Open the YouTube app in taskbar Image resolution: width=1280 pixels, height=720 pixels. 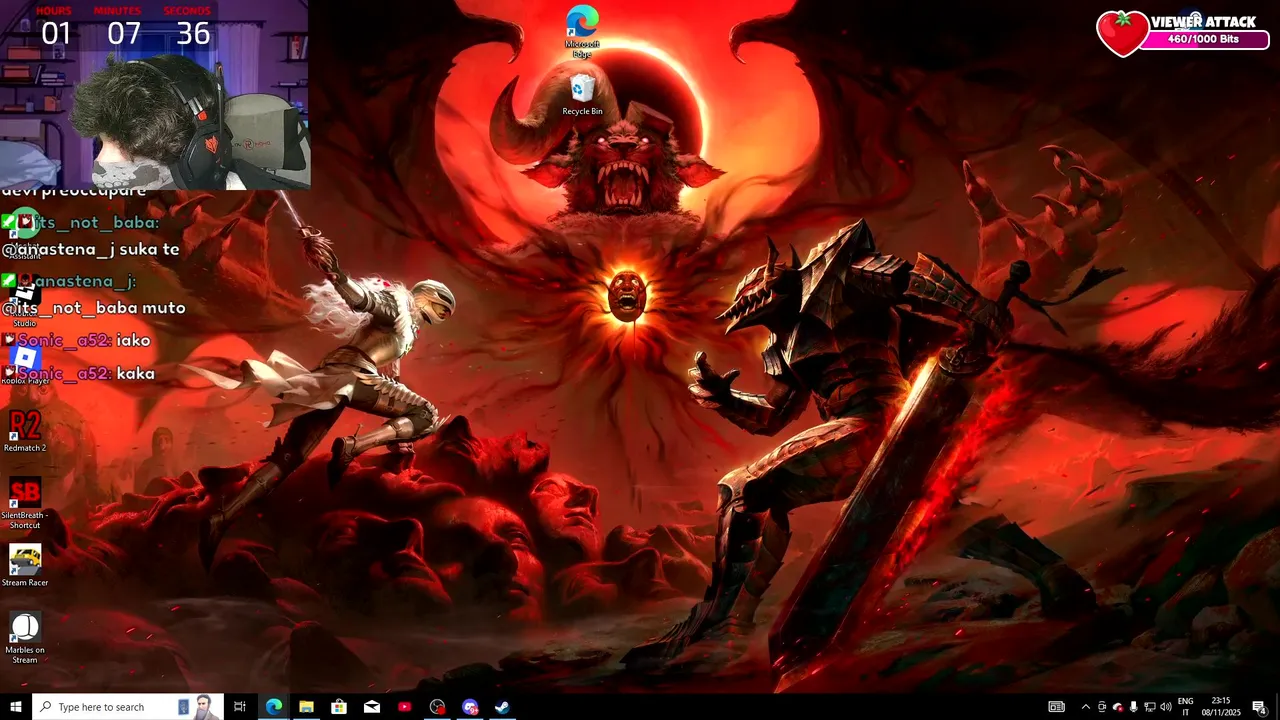tap(405, 707)
